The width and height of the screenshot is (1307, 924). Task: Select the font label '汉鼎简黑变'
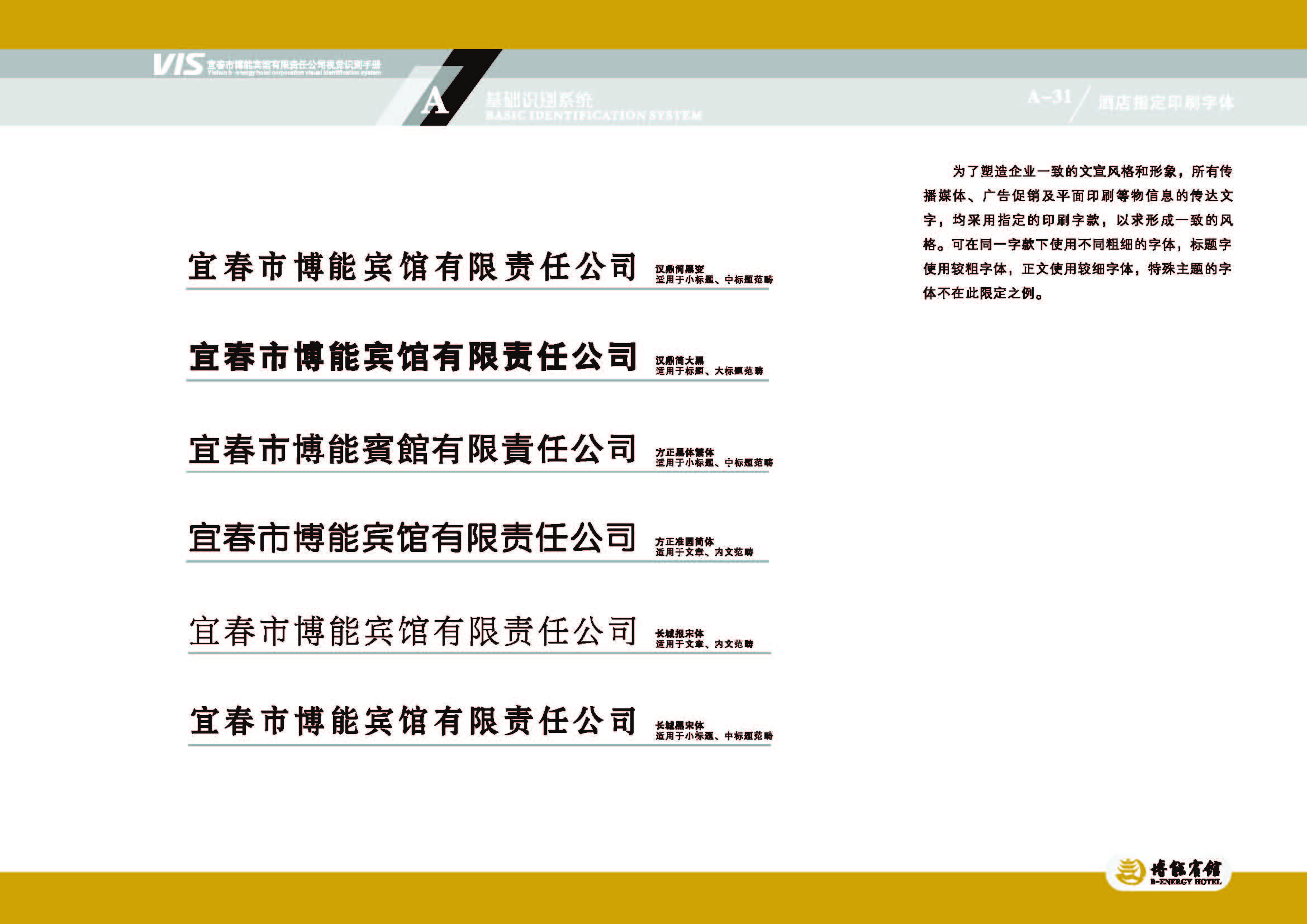tap(679, 269)
